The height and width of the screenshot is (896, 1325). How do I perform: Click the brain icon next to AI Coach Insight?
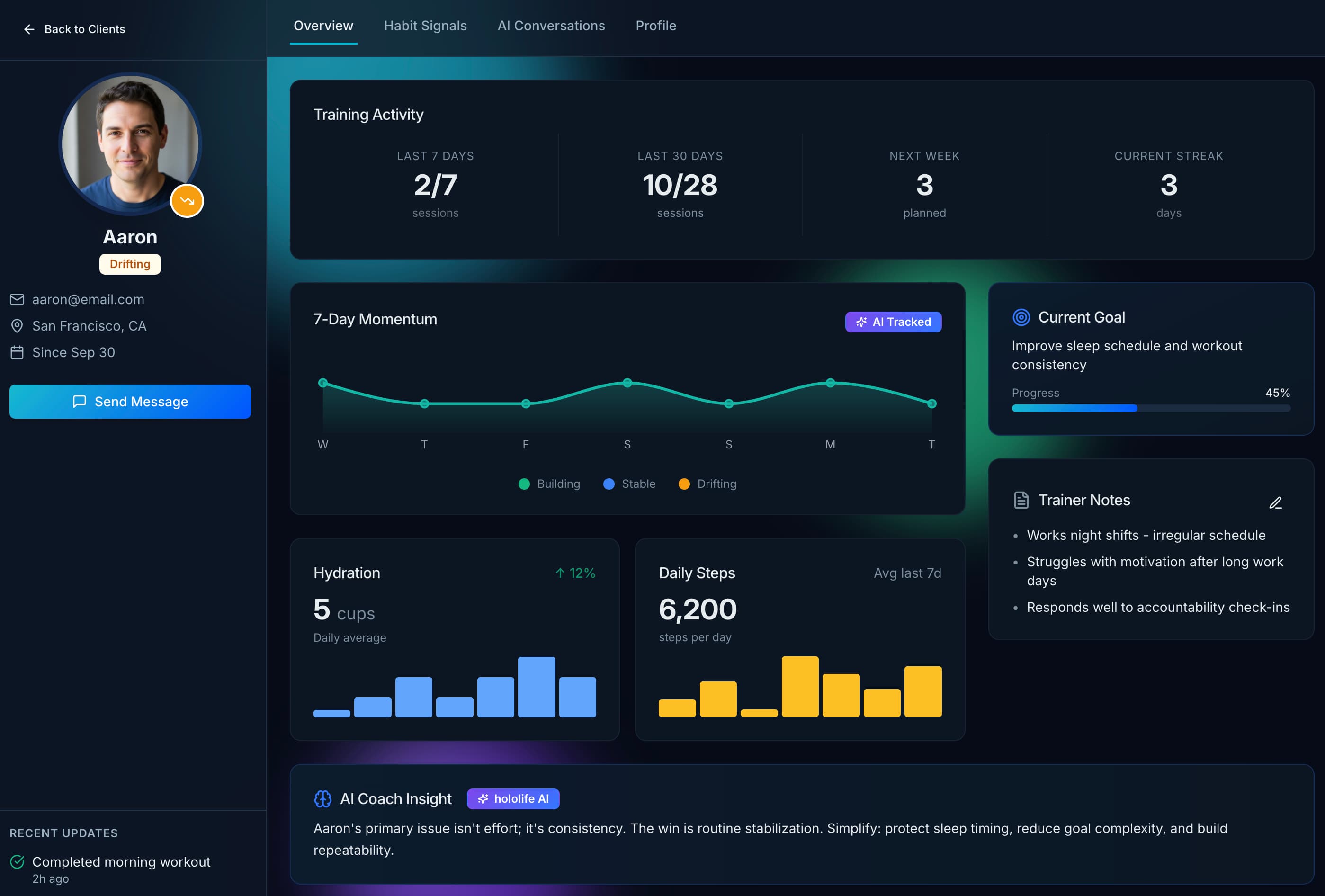323,799
